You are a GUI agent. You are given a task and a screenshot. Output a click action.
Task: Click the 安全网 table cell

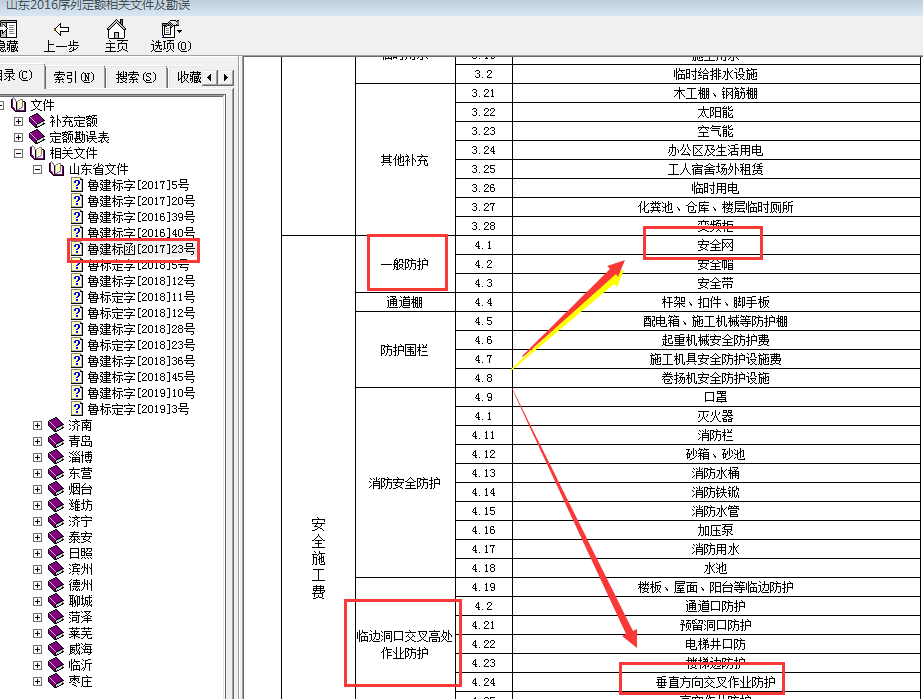[x=716, y=245]
